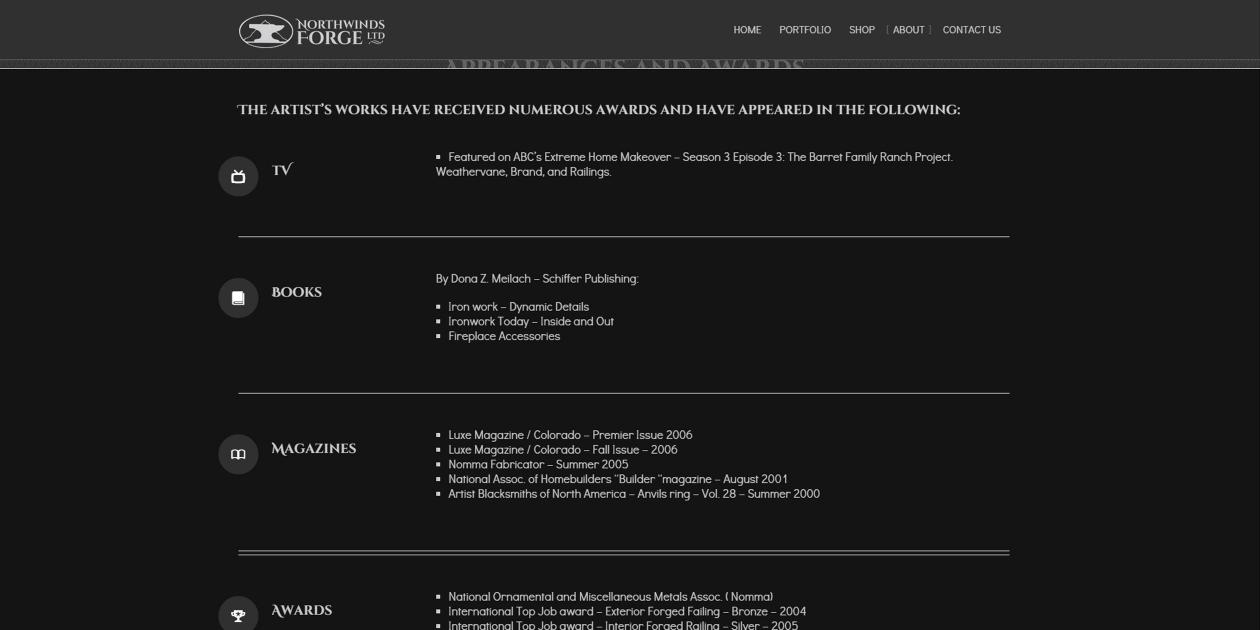Click the National Ornamental Metals Assoc. entry
Viewport: 1260px width, 630px height.
click(611, 597)
